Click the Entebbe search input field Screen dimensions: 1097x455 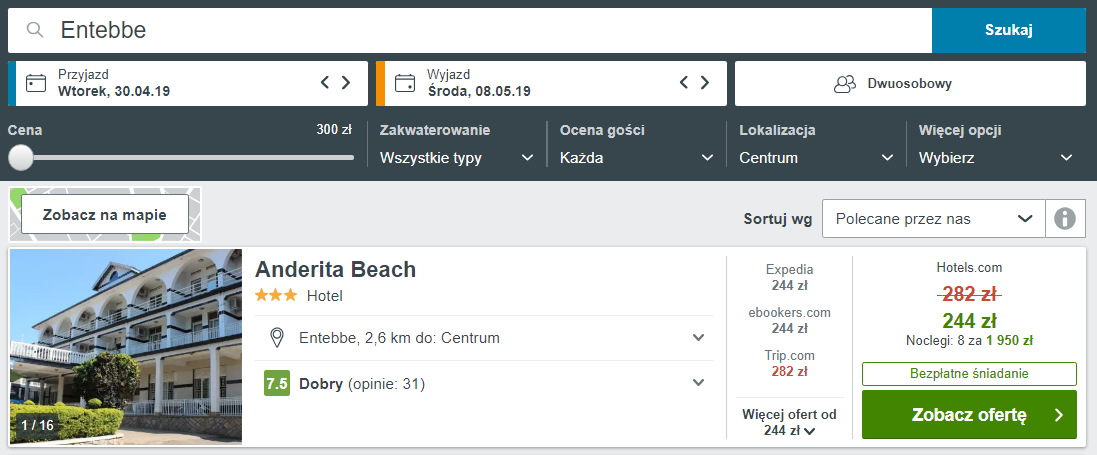pos(480,30)
